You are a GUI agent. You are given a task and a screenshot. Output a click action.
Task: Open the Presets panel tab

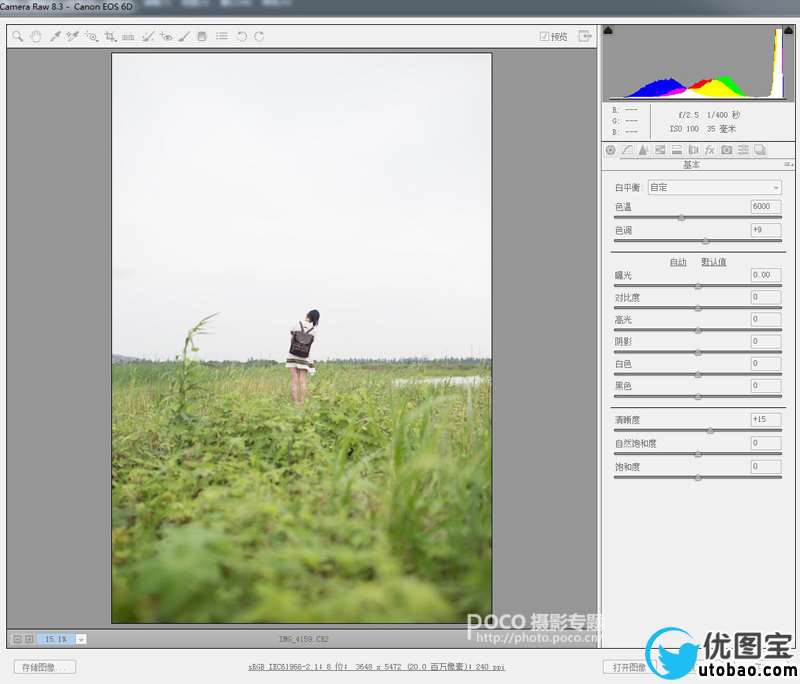(743, 150)
